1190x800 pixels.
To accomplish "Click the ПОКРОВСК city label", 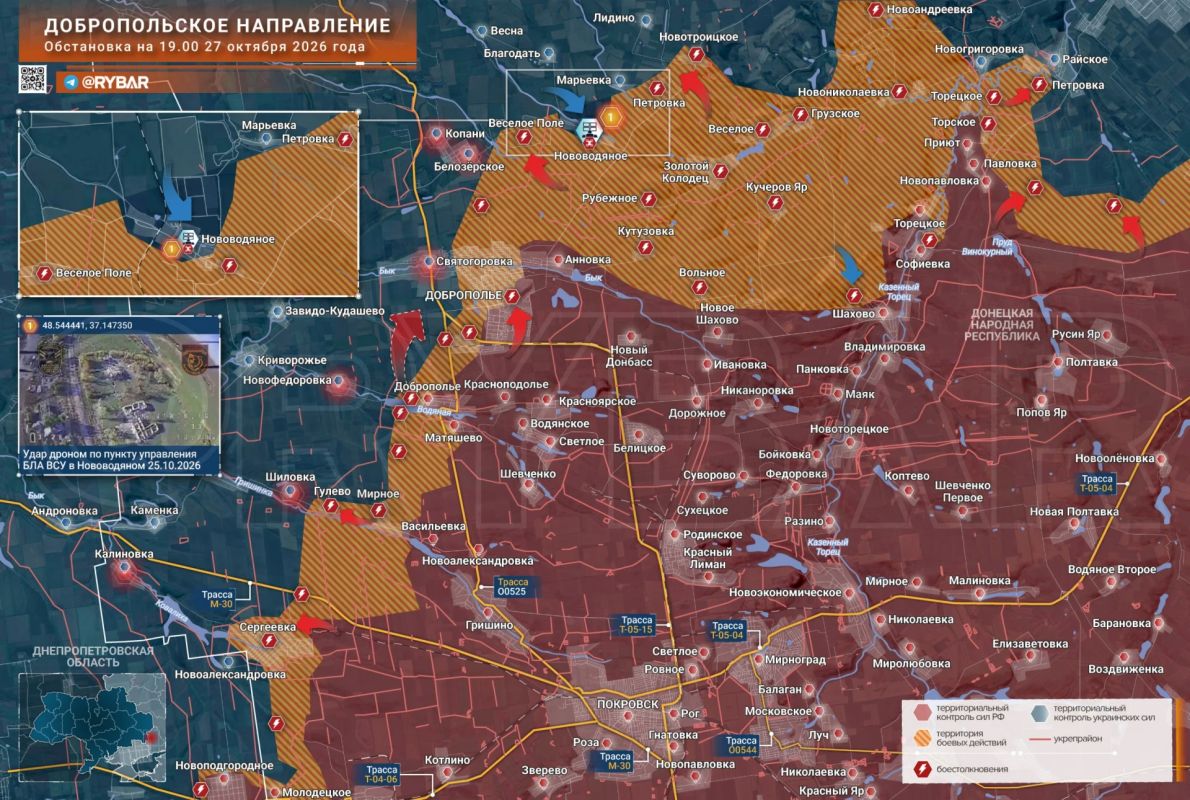I will click(628, 704).
